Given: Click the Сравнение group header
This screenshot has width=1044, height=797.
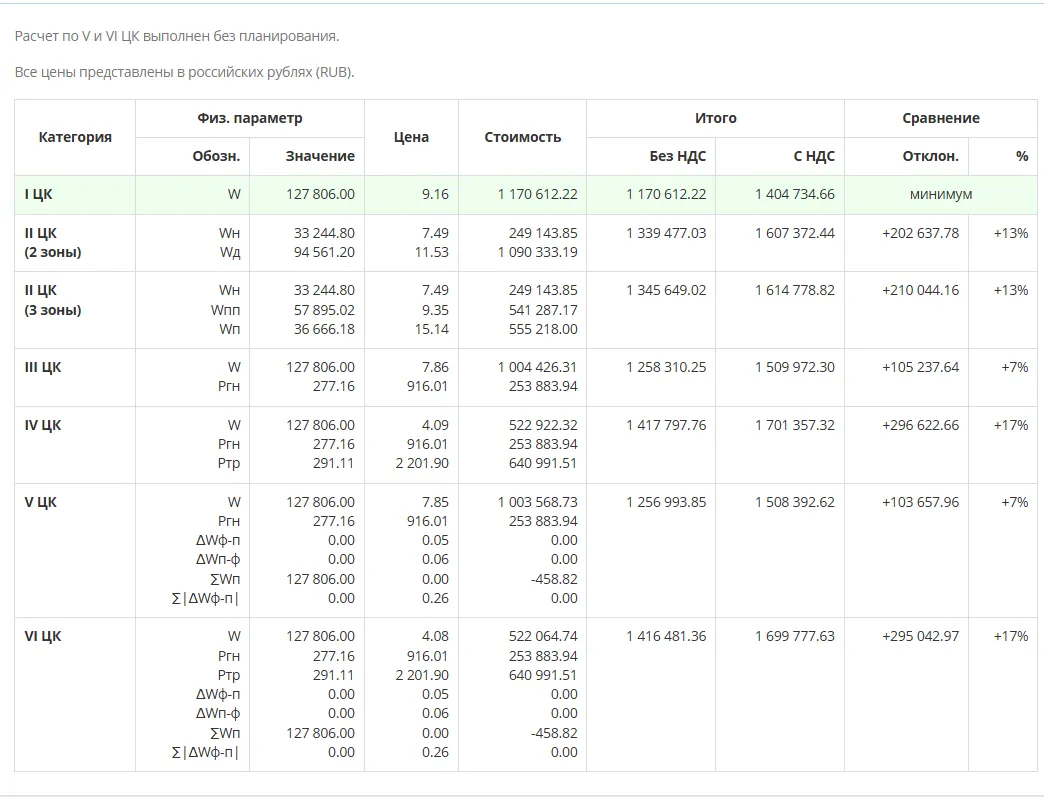Looking at the screenshot, I should (940, 118).
